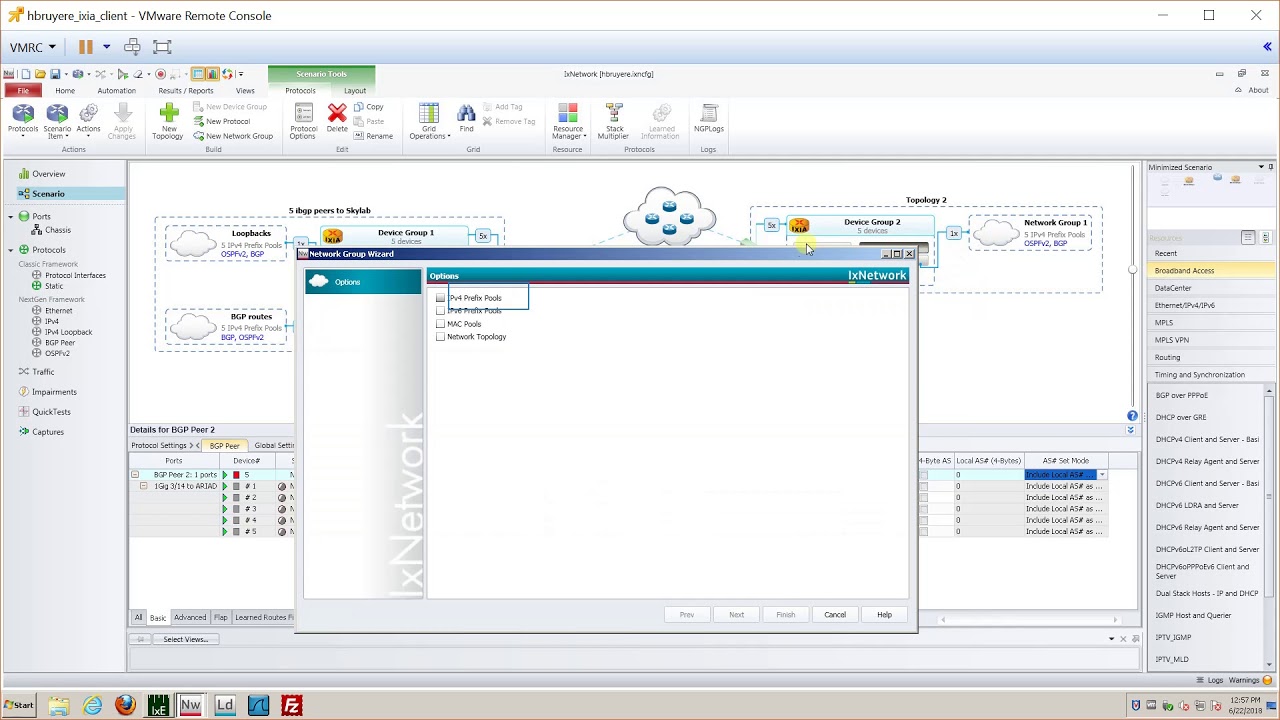
Task: Click the Open folder icon in quick access toolbar
Action: click(x=40, y=74)
